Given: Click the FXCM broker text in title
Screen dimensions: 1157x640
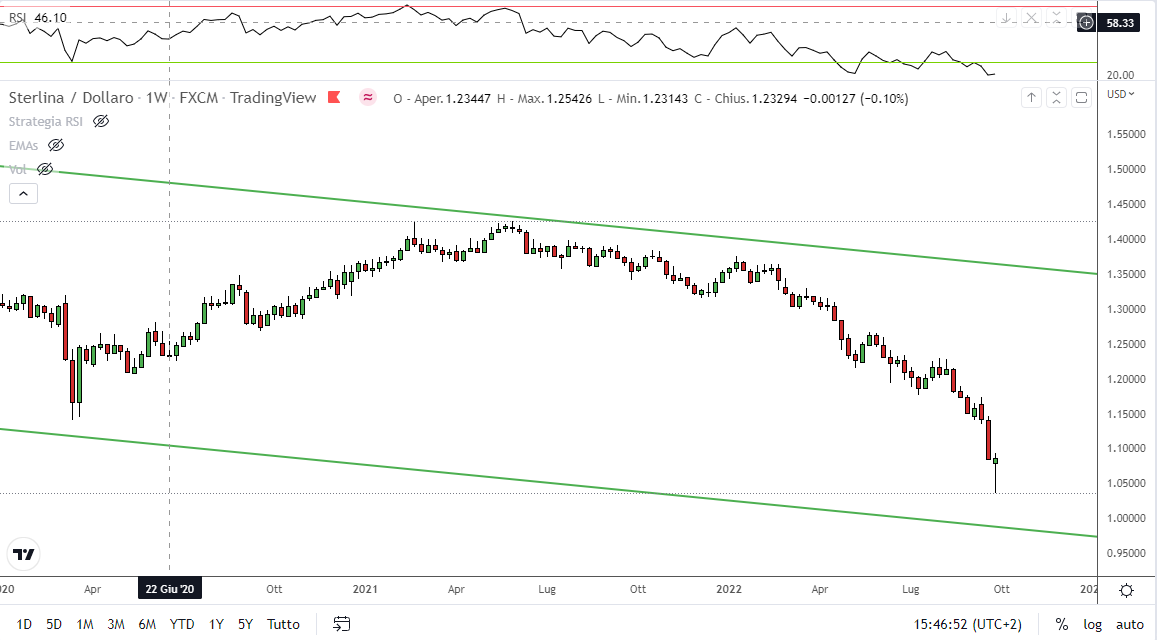Looking at the screenshot, I should click(198, 97).
